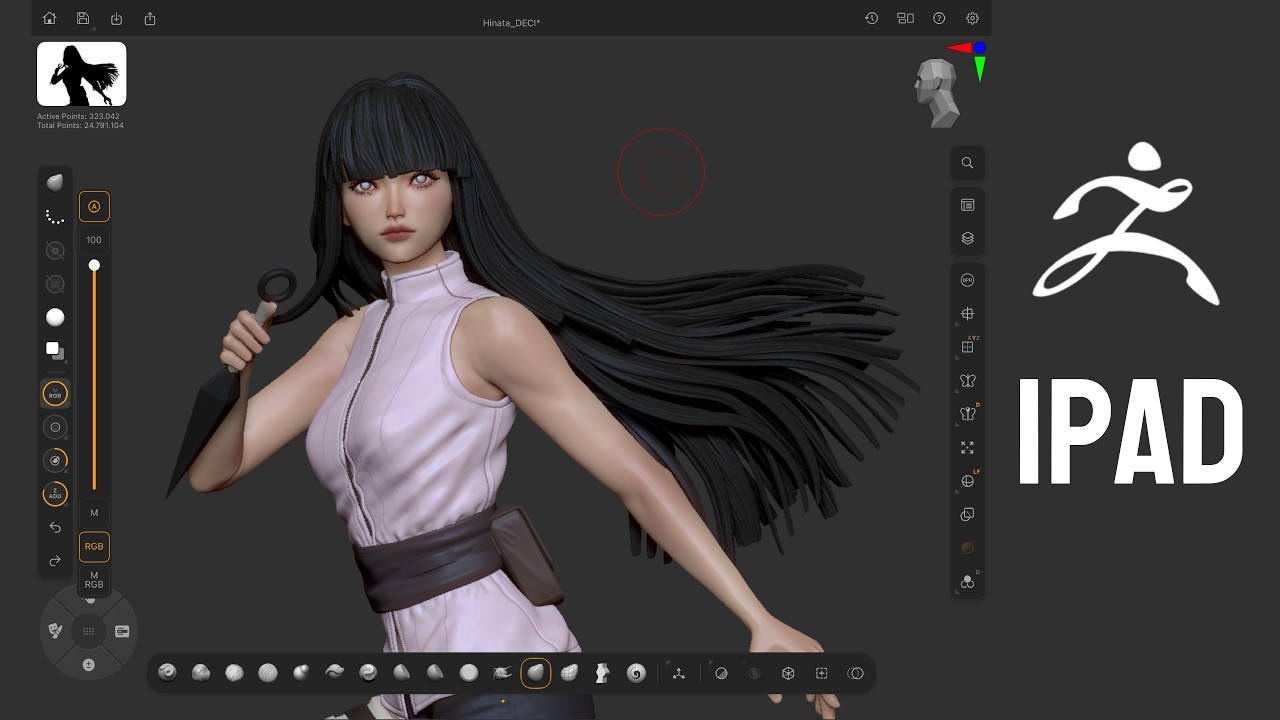Select the first swirl brush in bottom bar
1280x720 pixels.
tap(167, 673)
